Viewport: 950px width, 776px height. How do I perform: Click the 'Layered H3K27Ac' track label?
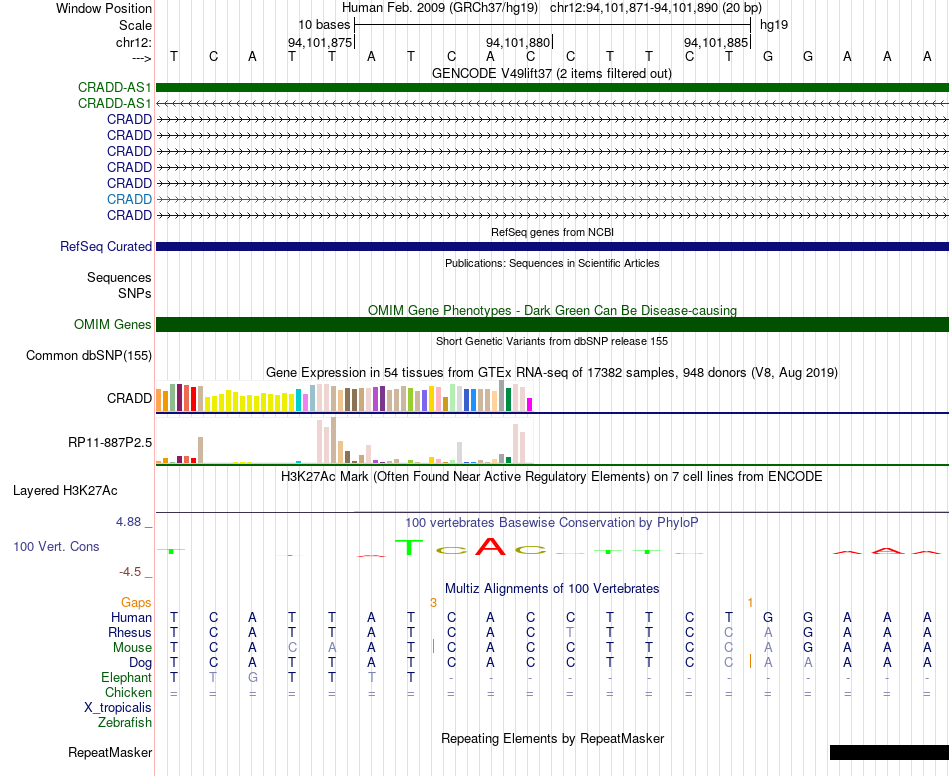pos(65,491)
